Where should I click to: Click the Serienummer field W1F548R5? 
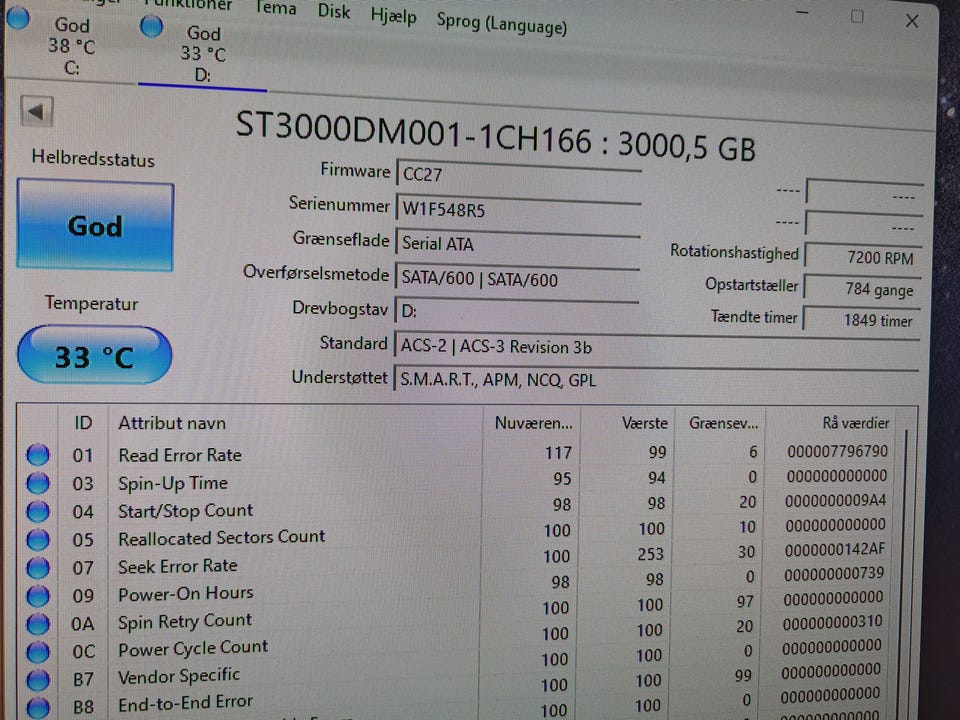pos(518,209)
